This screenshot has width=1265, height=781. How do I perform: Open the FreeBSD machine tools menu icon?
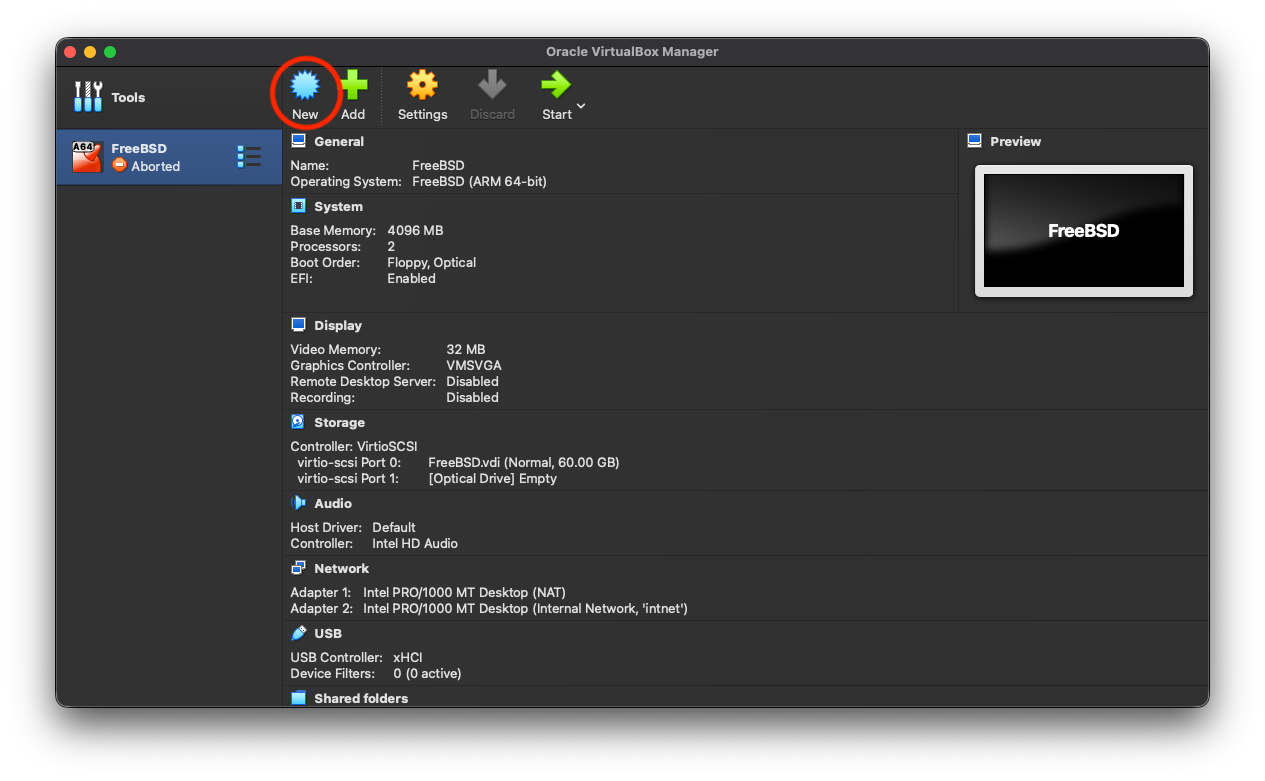click(249, 157)
